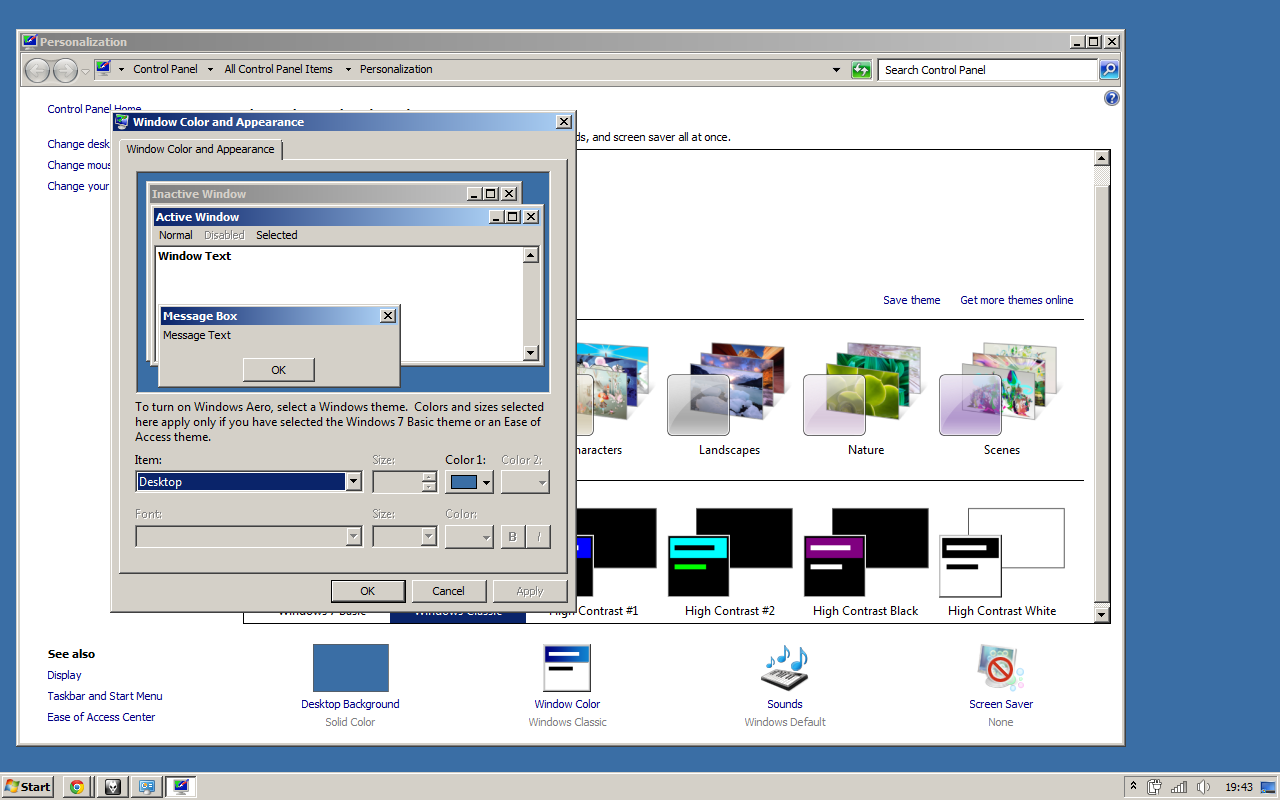Toggle the Bold font button
Viewport: 1280px width, 800px height.
click(513, 536)
